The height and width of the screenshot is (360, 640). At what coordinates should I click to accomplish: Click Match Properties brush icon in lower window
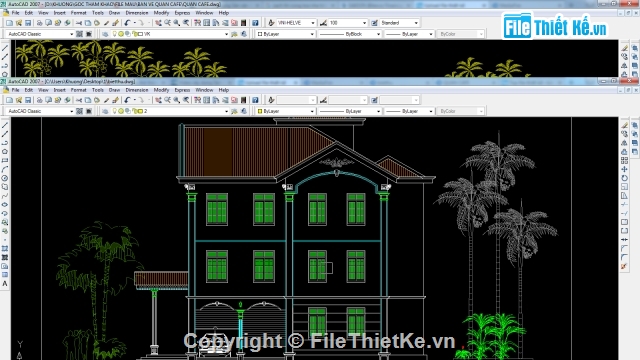(x=107, y=100)
